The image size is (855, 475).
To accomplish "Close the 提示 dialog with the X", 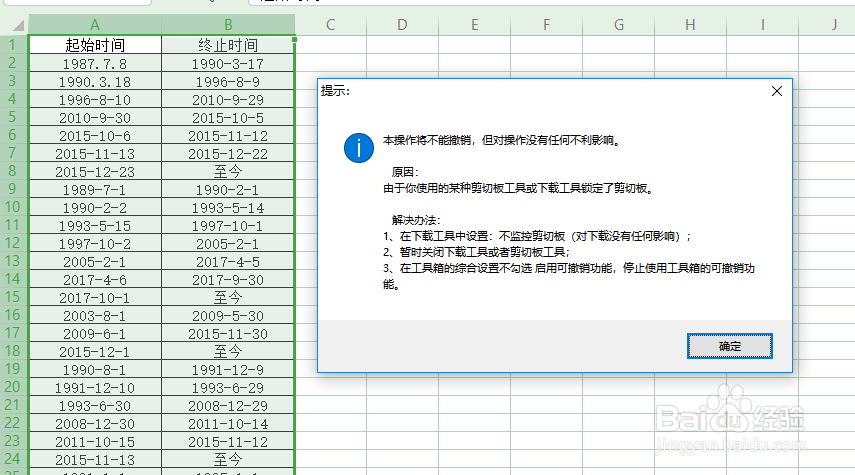I will pyautogui.click(x=777, y=91).
